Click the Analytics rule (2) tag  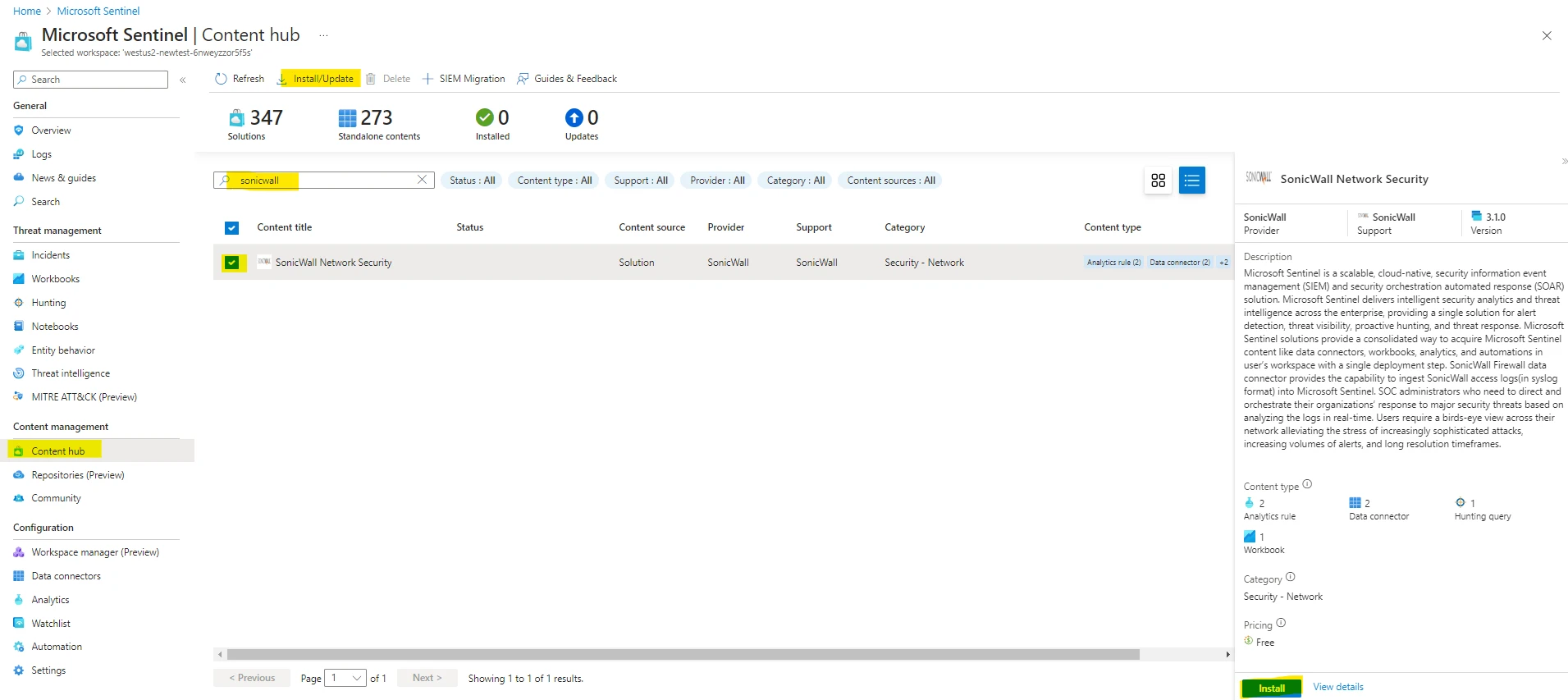coord(1113,263)
